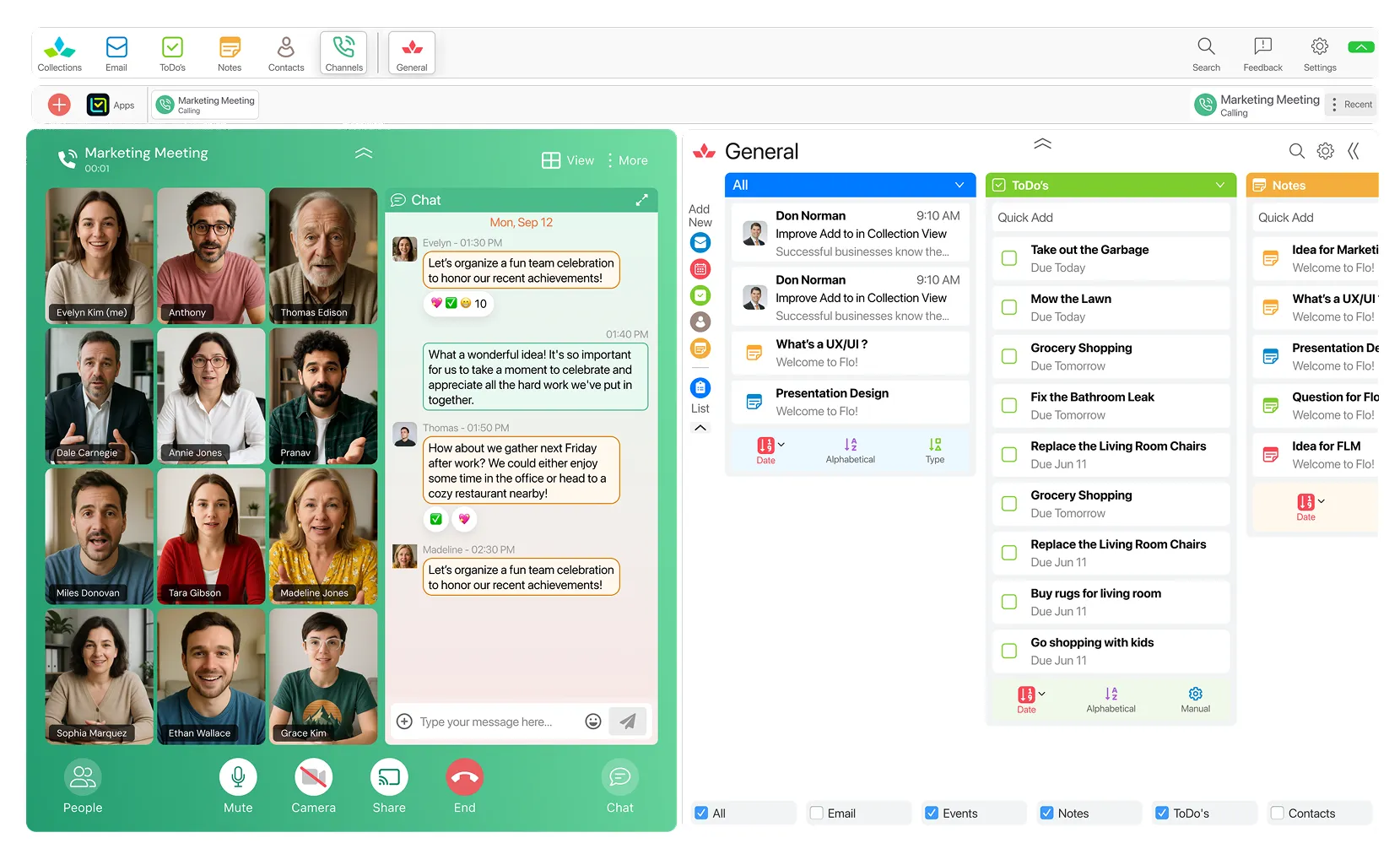Open the Channels app icon

point(343,53)
